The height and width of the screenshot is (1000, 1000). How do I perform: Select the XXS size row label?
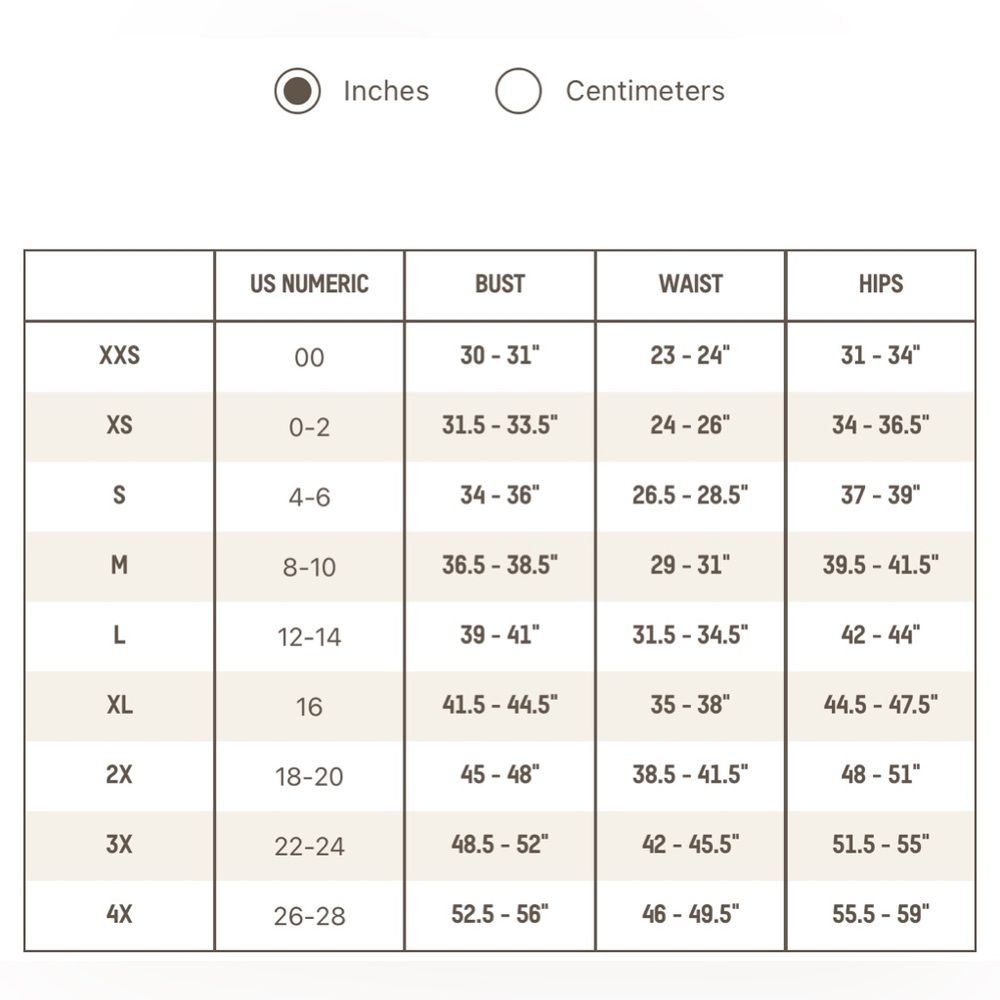pyautogui.click(x=119, y=356)
